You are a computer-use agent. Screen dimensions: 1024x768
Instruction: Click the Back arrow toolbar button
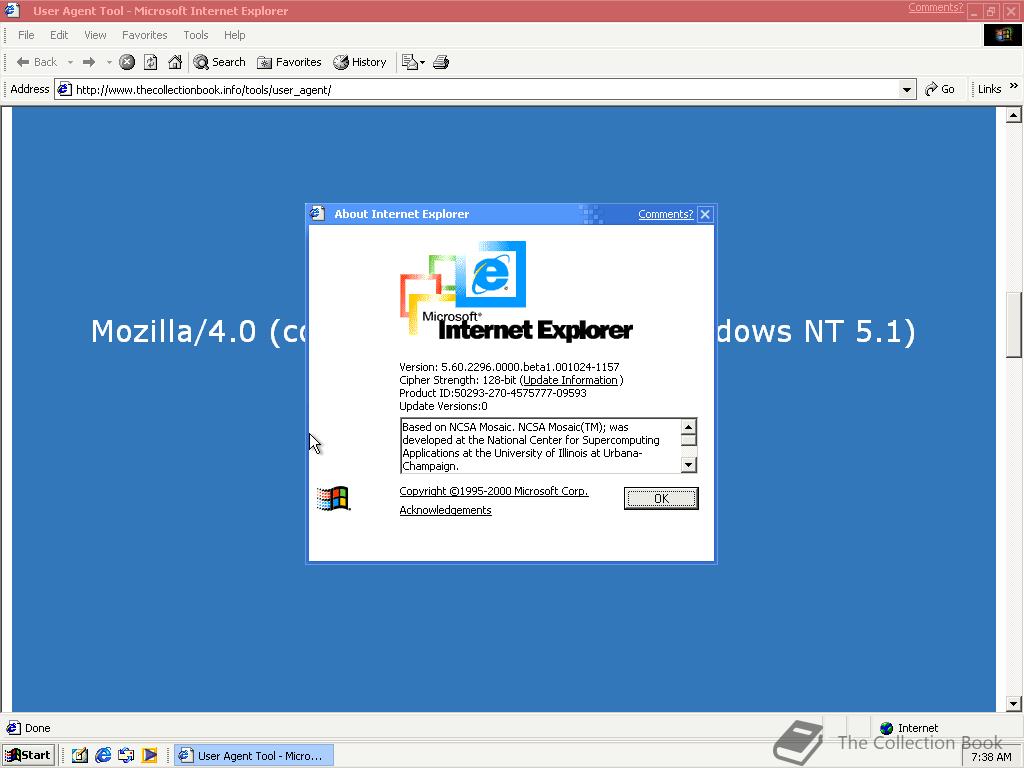click(x=37, y=62)
